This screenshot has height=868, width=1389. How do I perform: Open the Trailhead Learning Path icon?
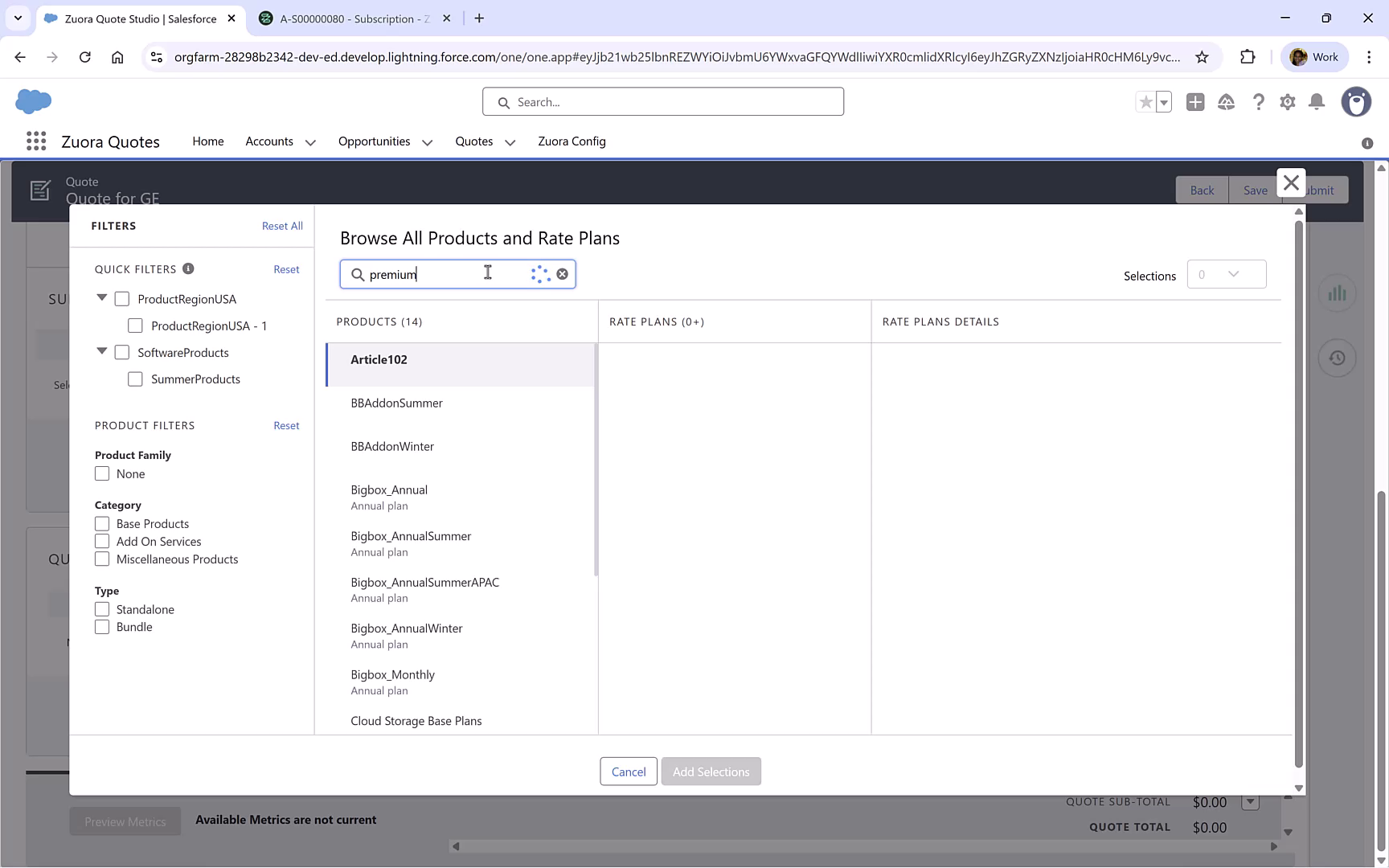coord(1226,102)
